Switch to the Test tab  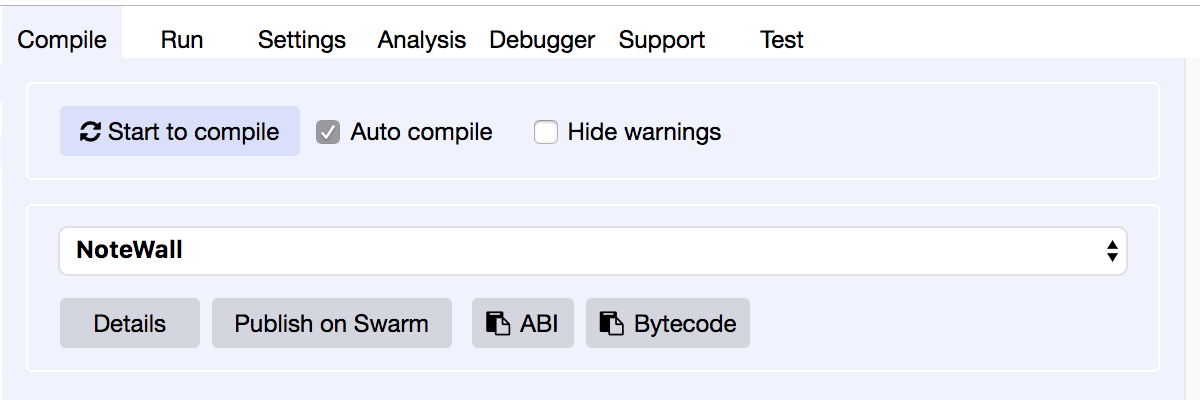(782, 40)
